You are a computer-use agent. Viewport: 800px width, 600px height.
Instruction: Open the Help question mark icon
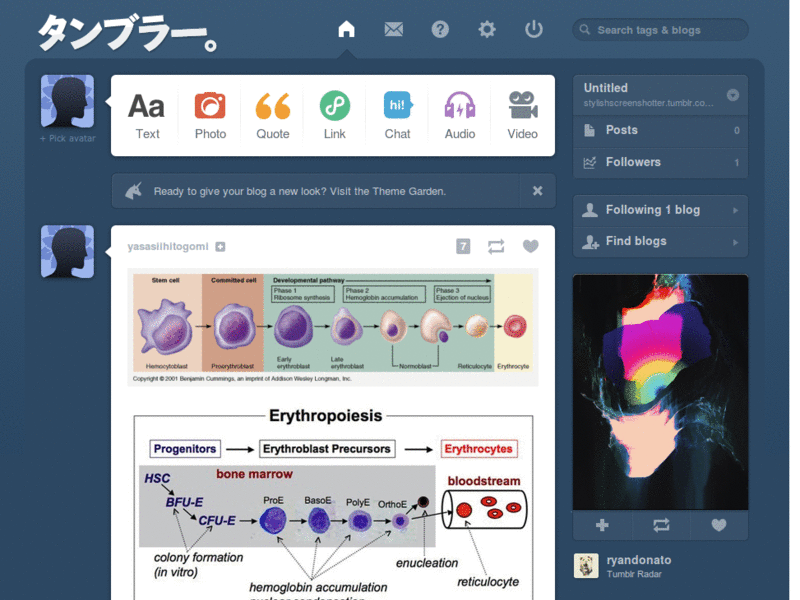point(440,29)
